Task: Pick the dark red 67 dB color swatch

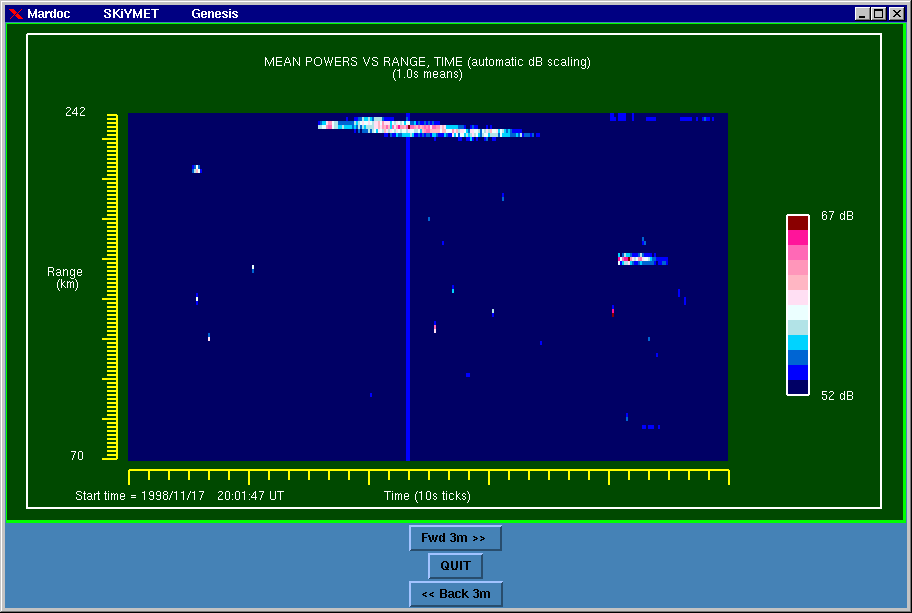Action: point(798,222)
